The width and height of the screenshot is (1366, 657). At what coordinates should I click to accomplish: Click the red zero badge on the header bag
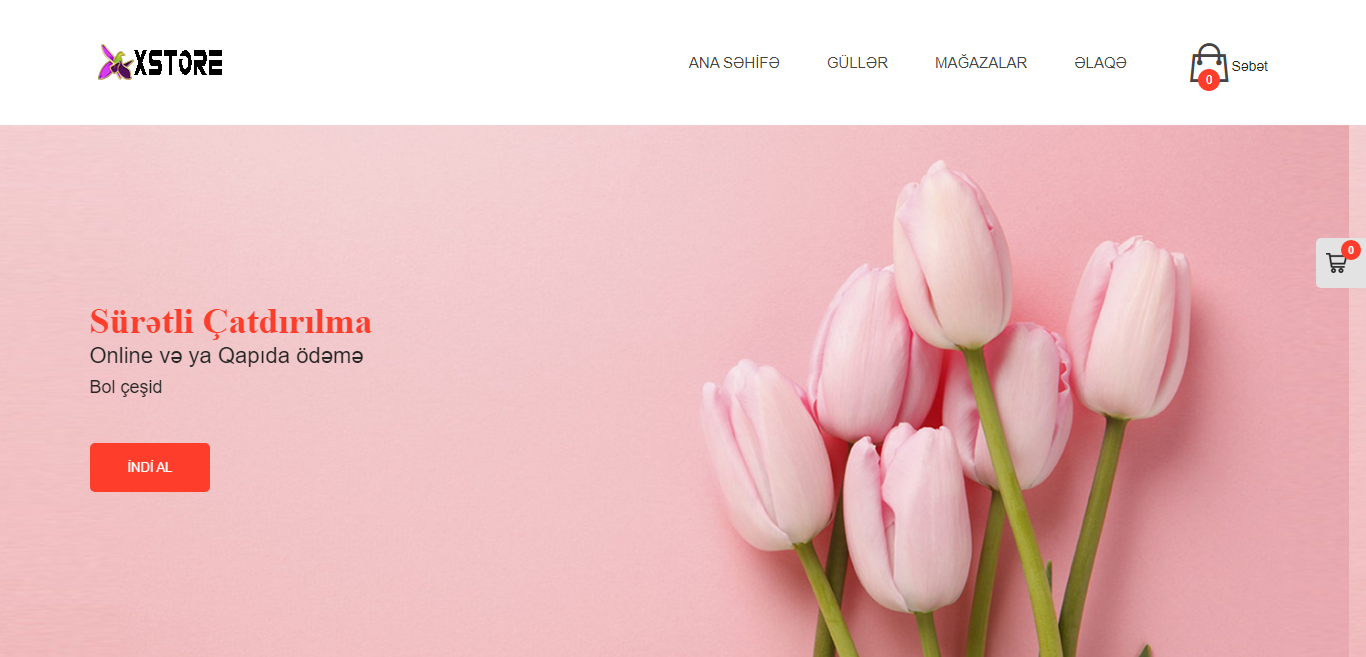point(1209,80)
